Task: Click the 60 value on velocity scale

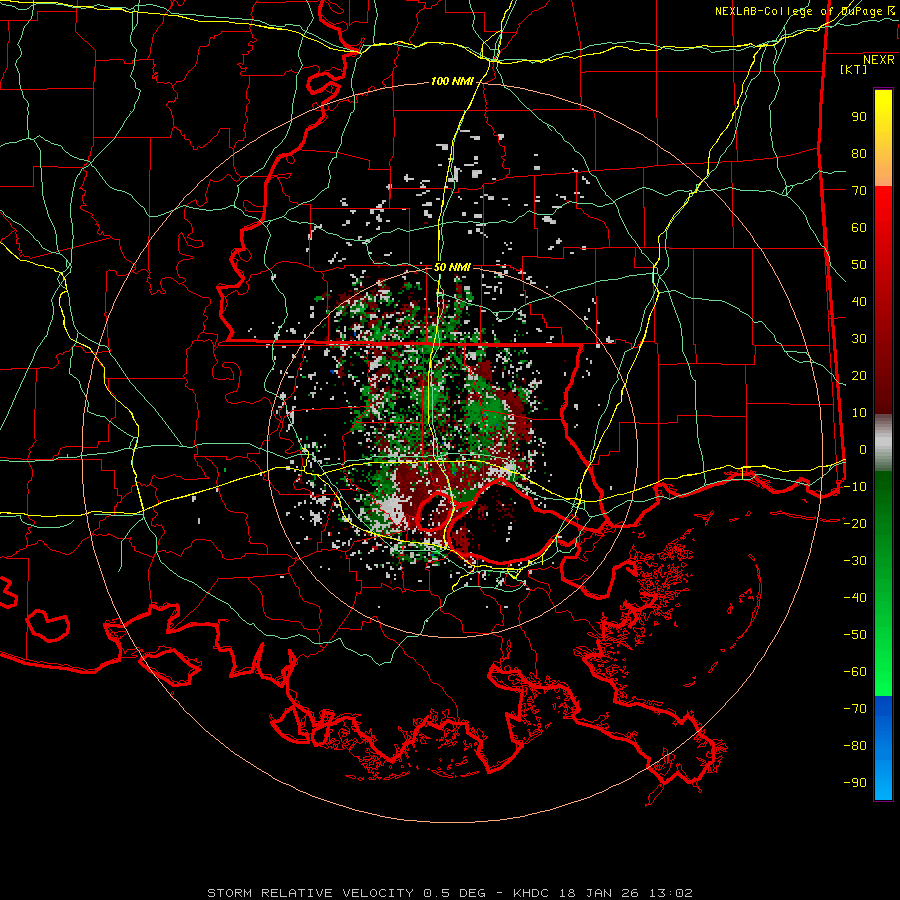Action: 859,228
